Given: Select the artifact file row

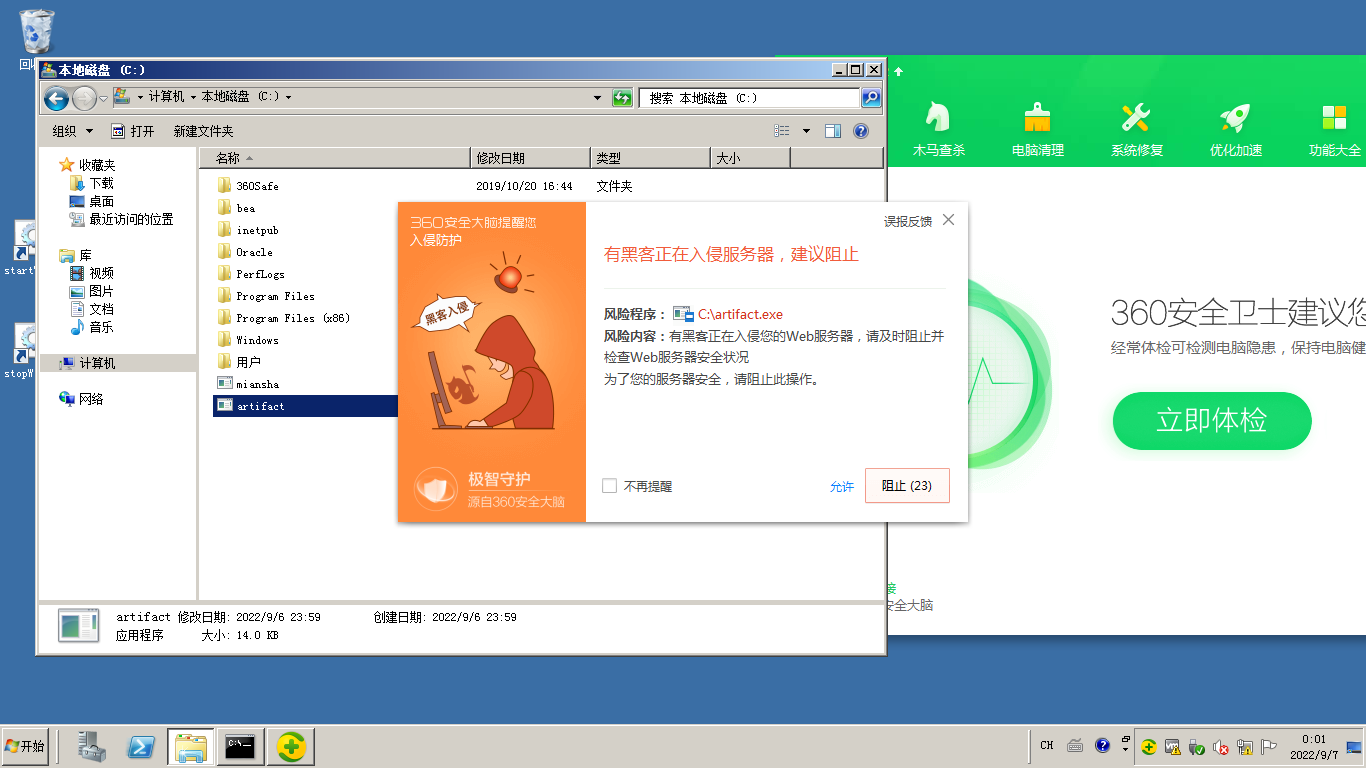Looking at the screenshot, I should 306,406.
